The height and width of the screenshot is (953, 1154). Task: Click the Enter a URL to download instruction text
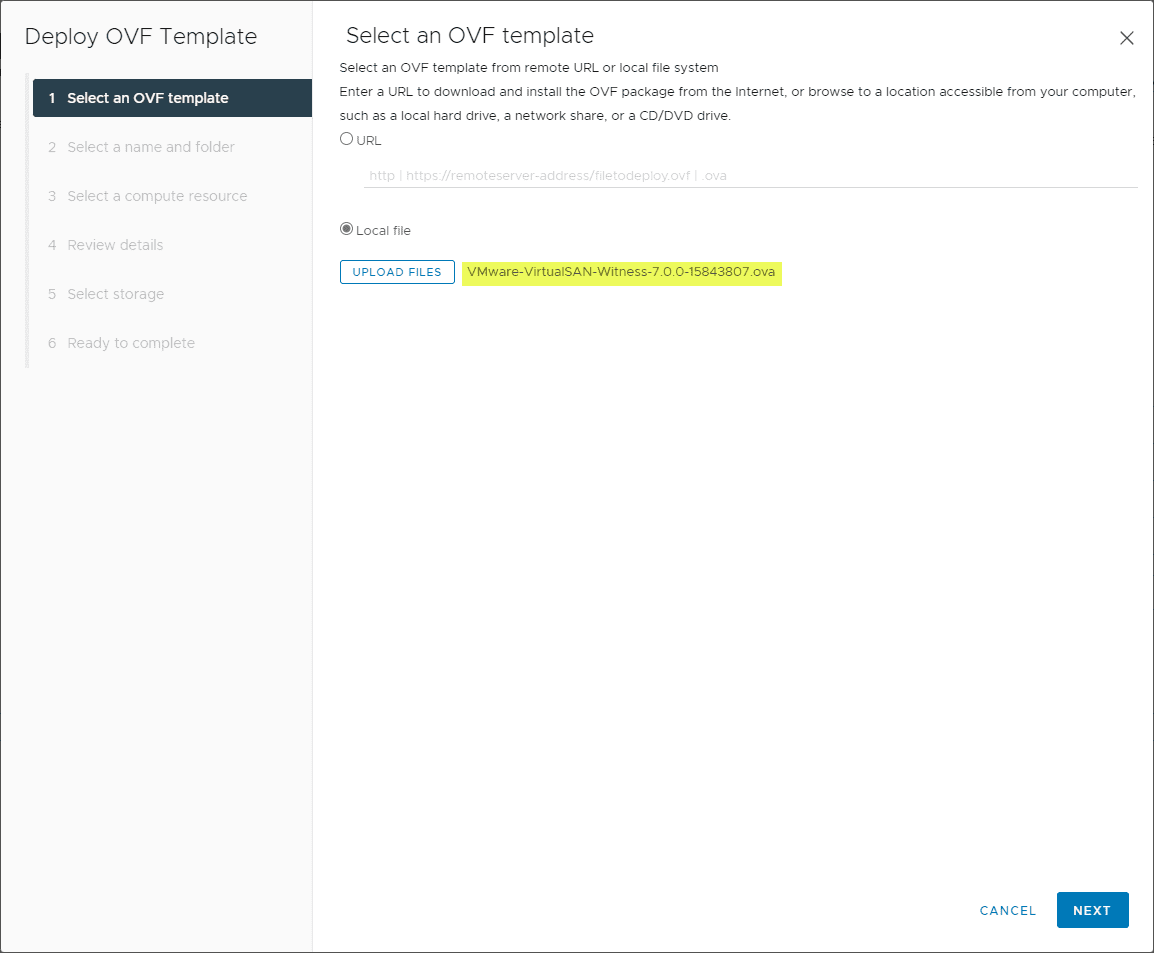coord(737,92)
